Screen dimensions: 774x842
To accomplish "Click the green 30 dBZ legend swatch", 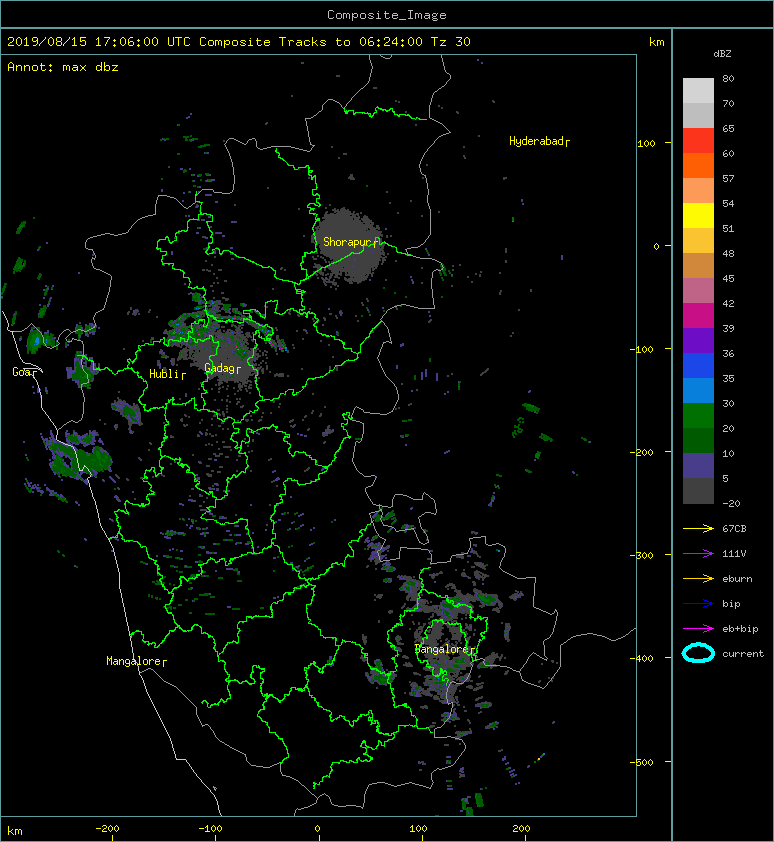I will pos(698,415).
